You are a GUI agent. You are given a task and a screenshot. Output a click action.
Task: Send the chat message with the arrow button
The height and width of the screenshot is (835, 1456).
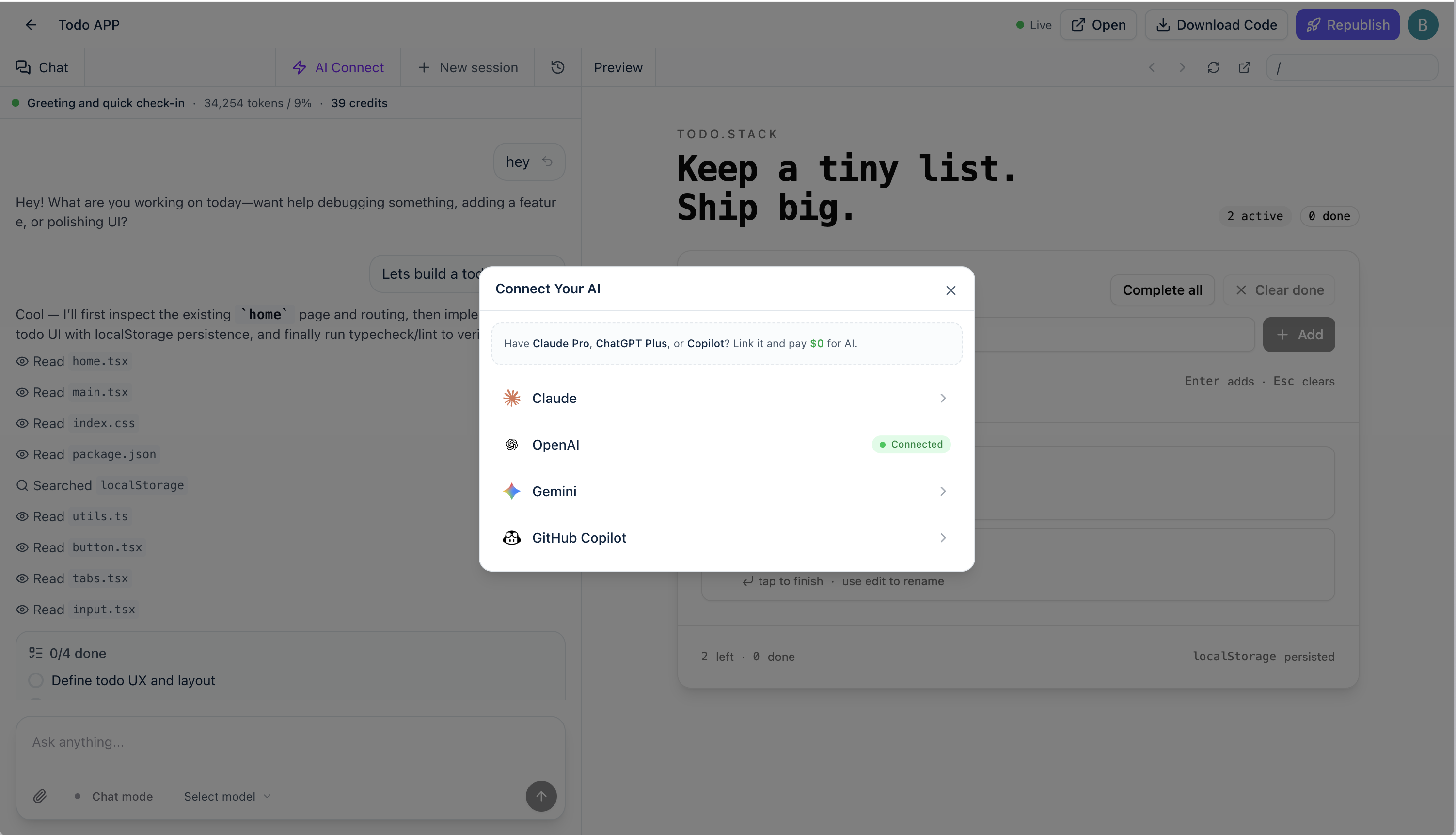coord(541,796)
